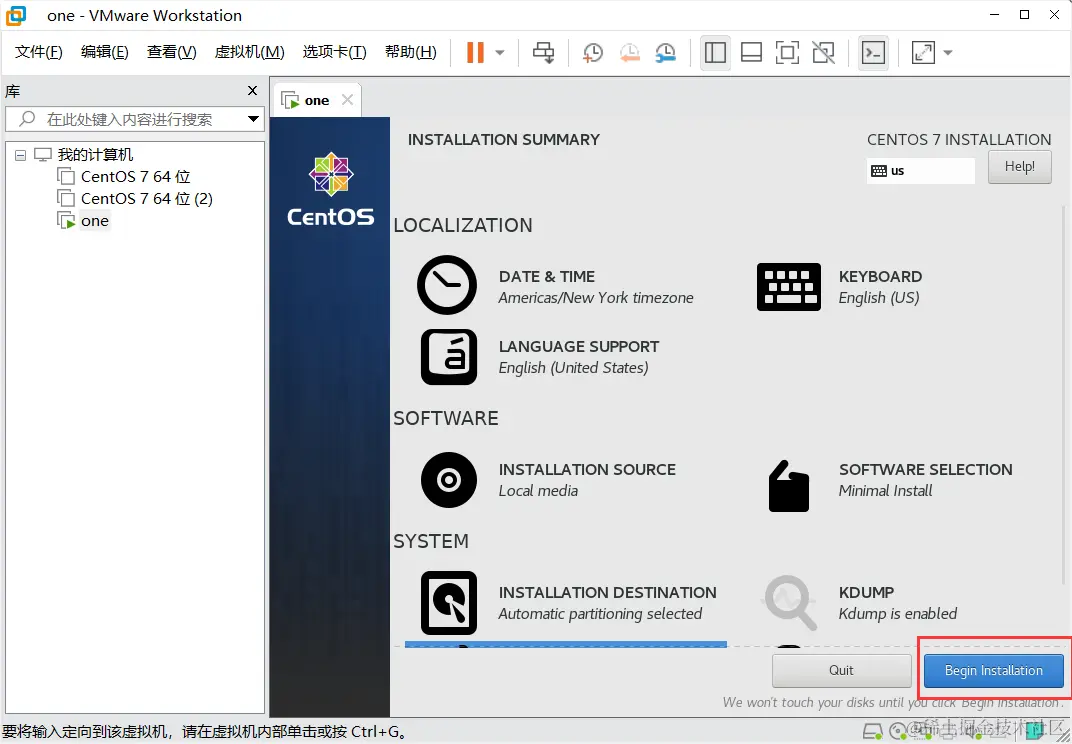Image resolution: width=1072 pixels, height=744 pixels.
Task: Click the library search input field
Action: (x=135, y=119)
